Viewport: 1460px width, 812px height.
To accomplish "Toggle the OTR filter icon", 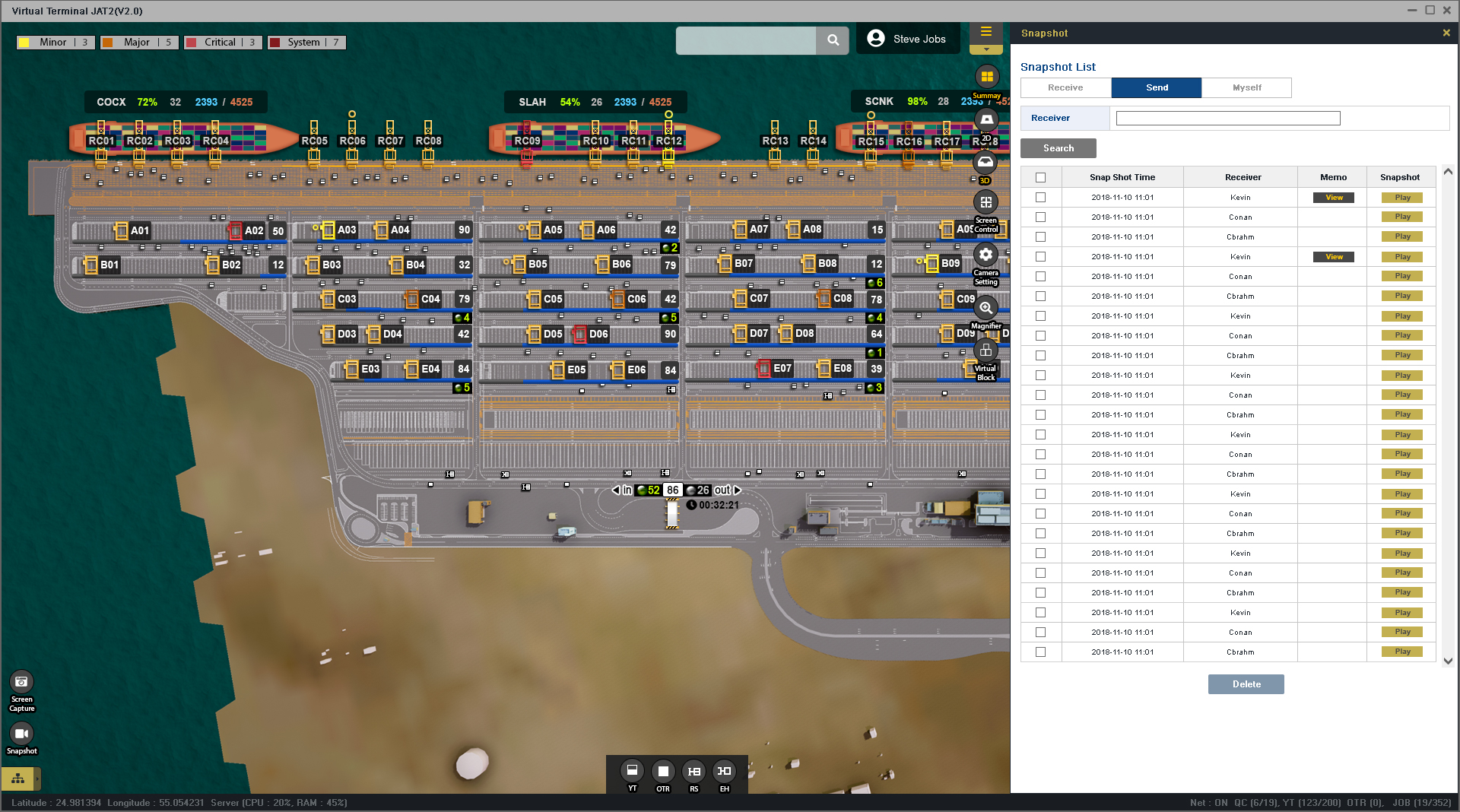I will click(x=663, y=772).
